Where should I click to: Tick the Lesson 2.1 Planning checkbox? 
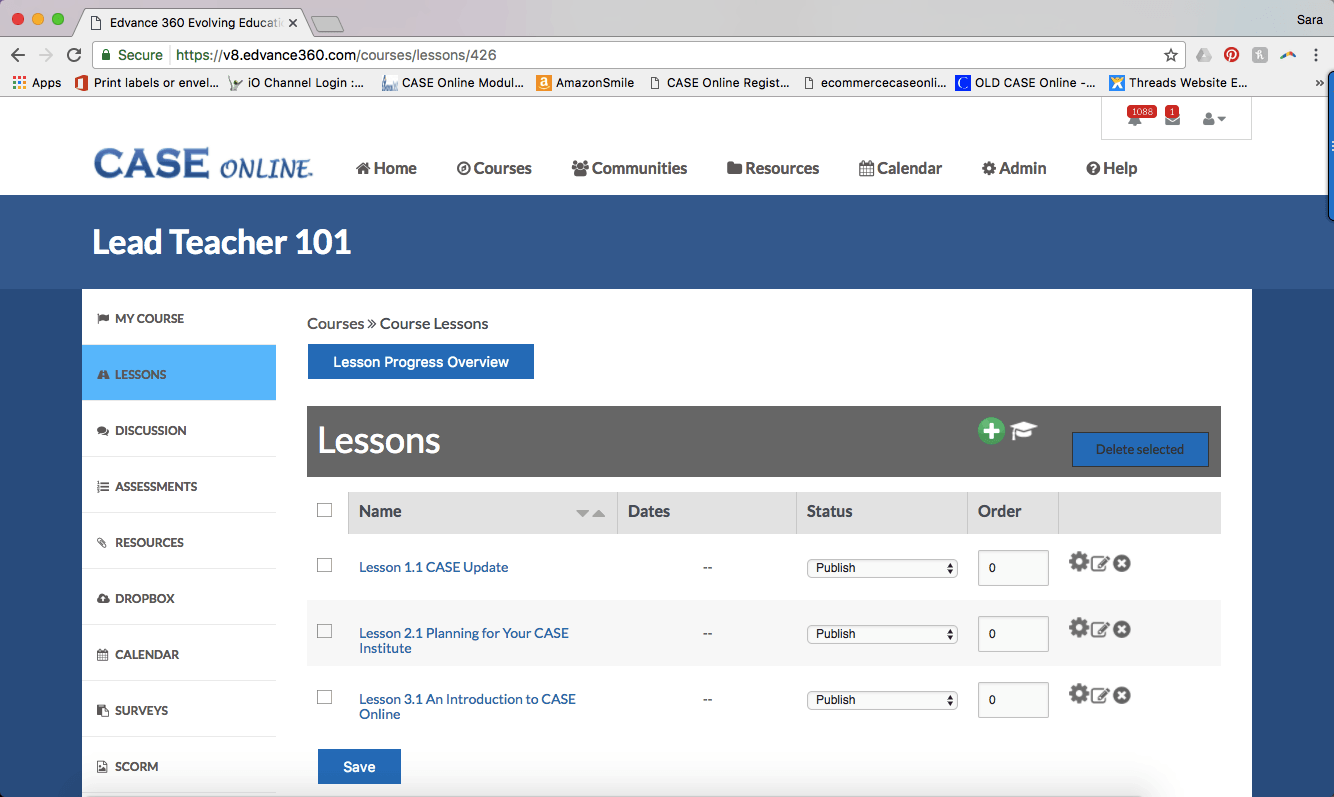tap(324, 631)
